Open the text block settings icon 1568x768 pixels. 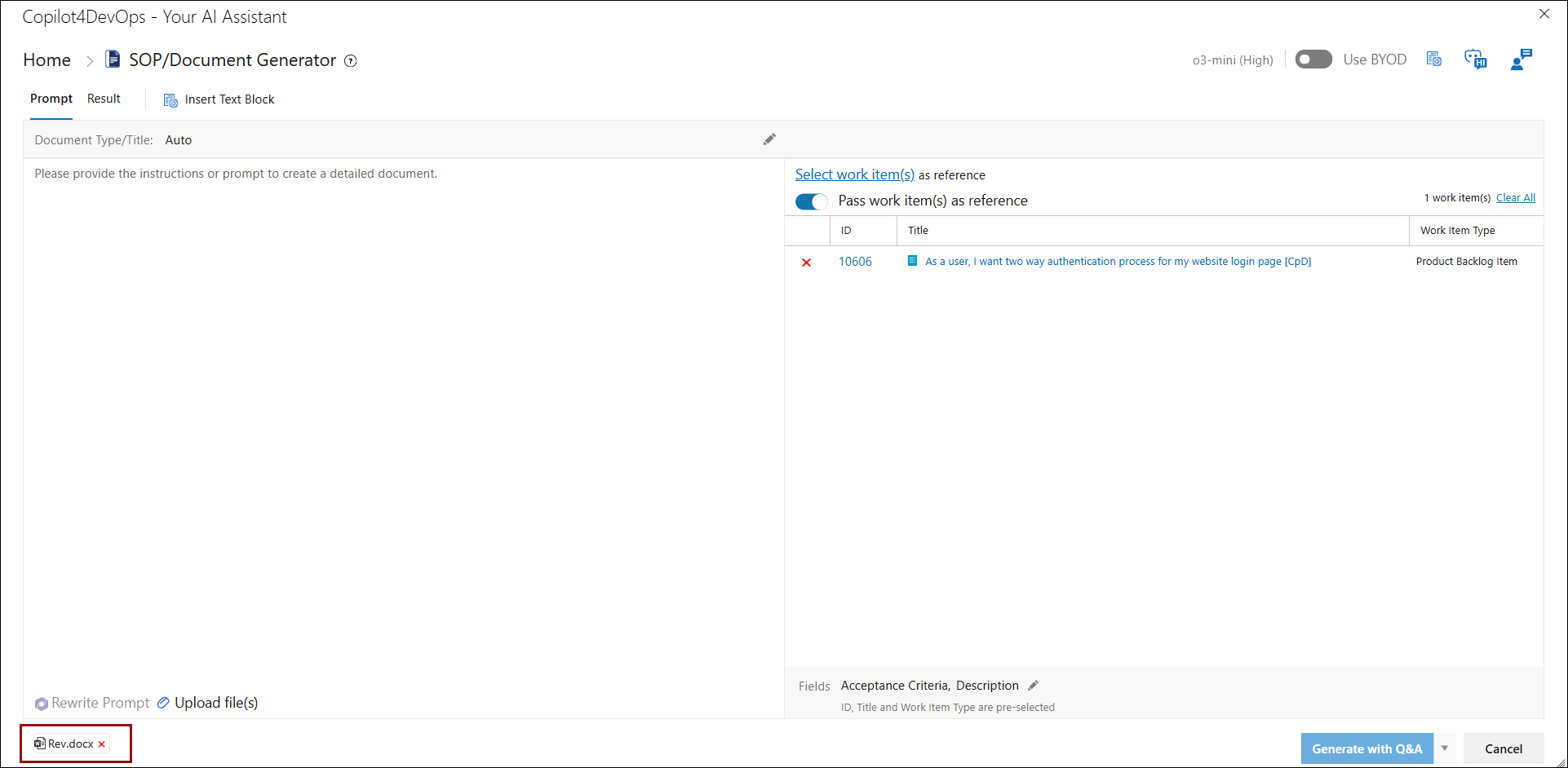click(1433, 60)
